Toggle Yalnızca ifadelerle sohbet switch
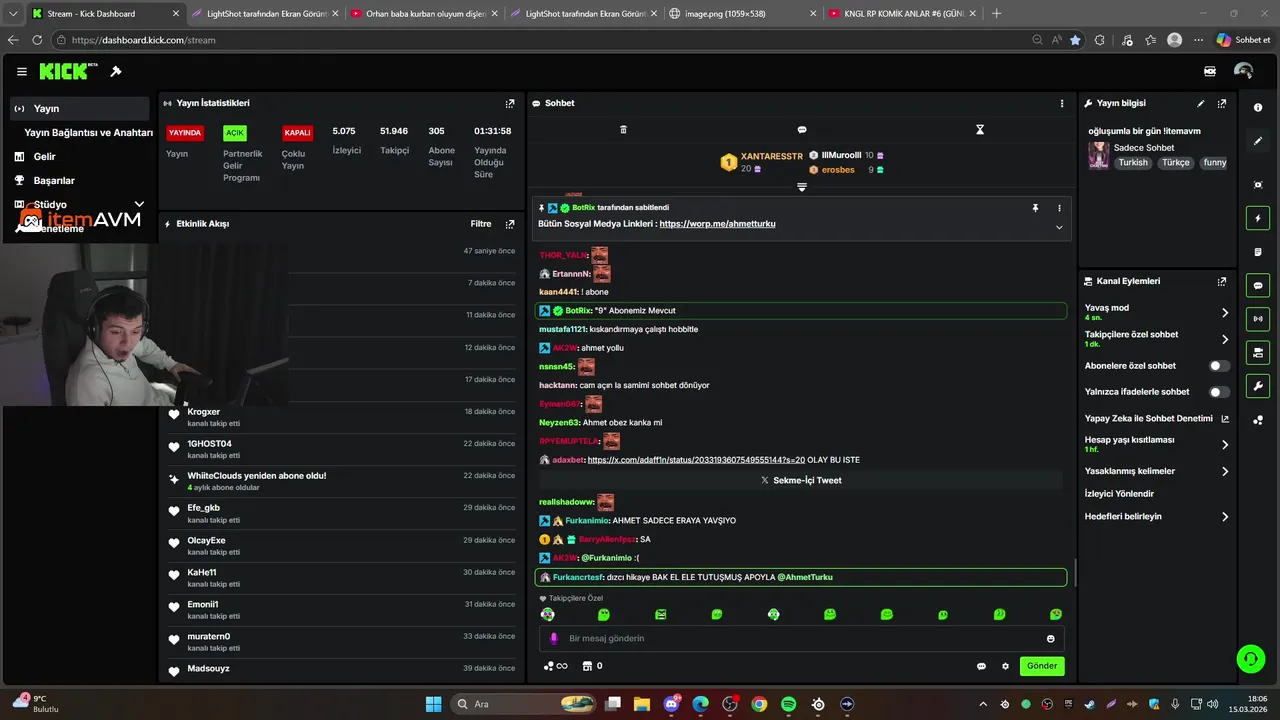Image resolution: width=1280 pixels, height=720 pixels. pos(1219,392)
